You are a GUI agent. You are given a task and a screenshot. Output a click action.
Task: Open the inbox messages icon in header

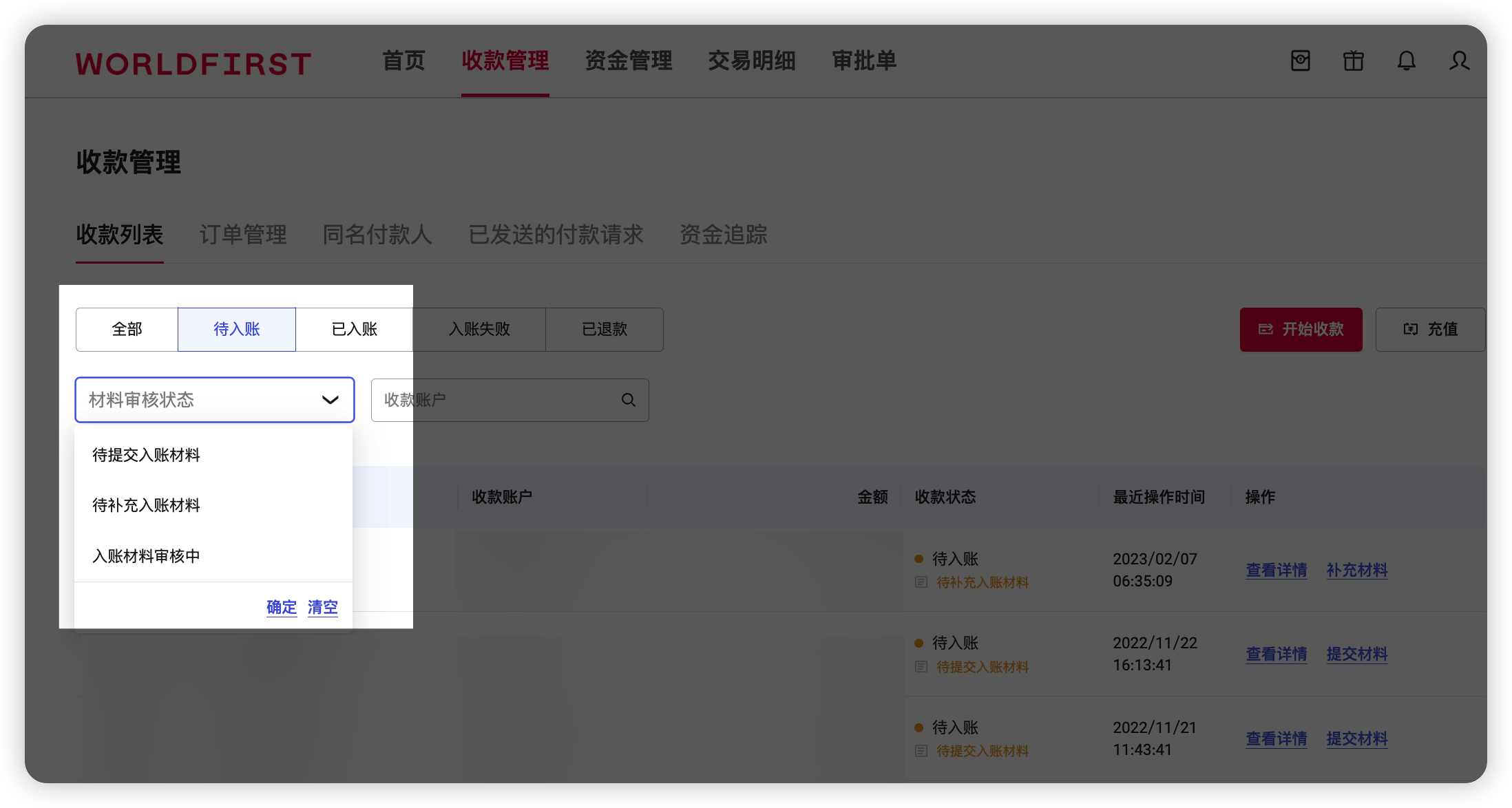click(1300, 61)
